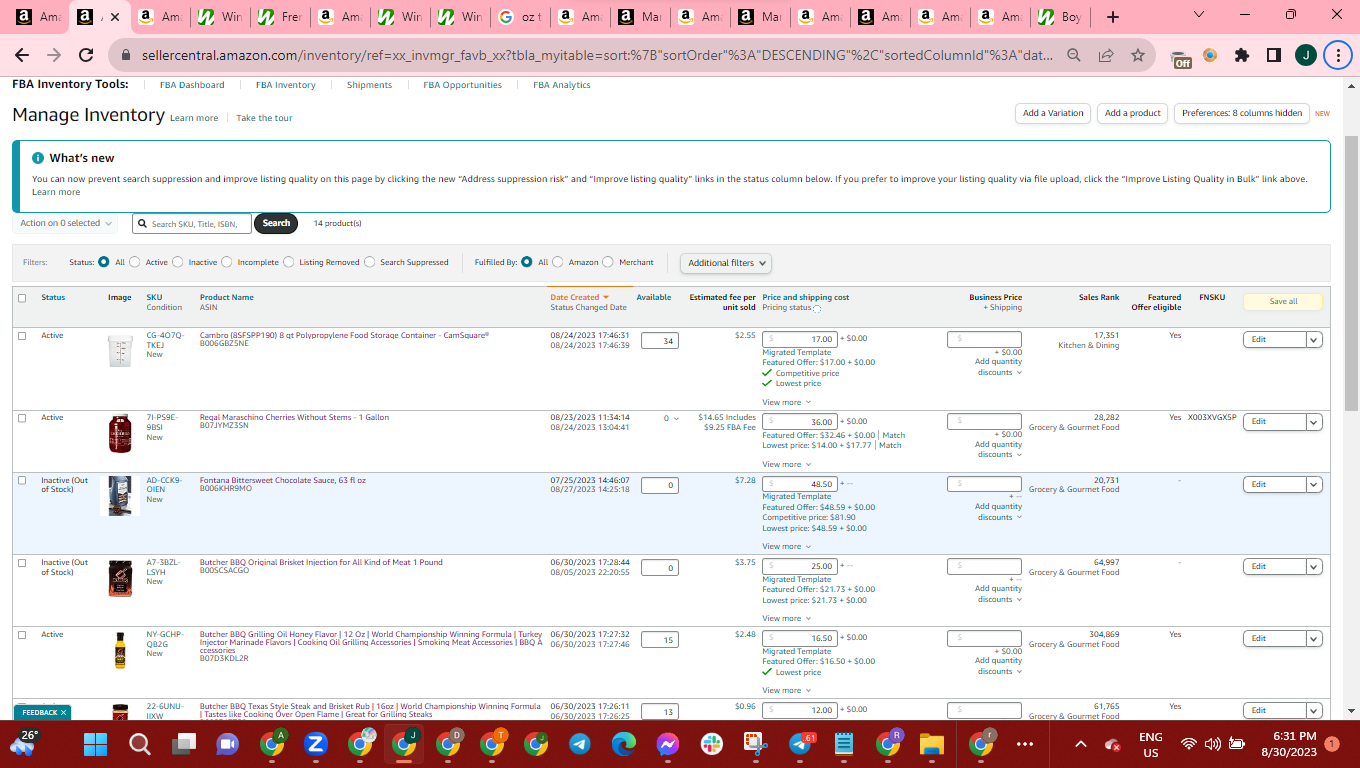Go to the FBA Inventory tab

[286, 85]
